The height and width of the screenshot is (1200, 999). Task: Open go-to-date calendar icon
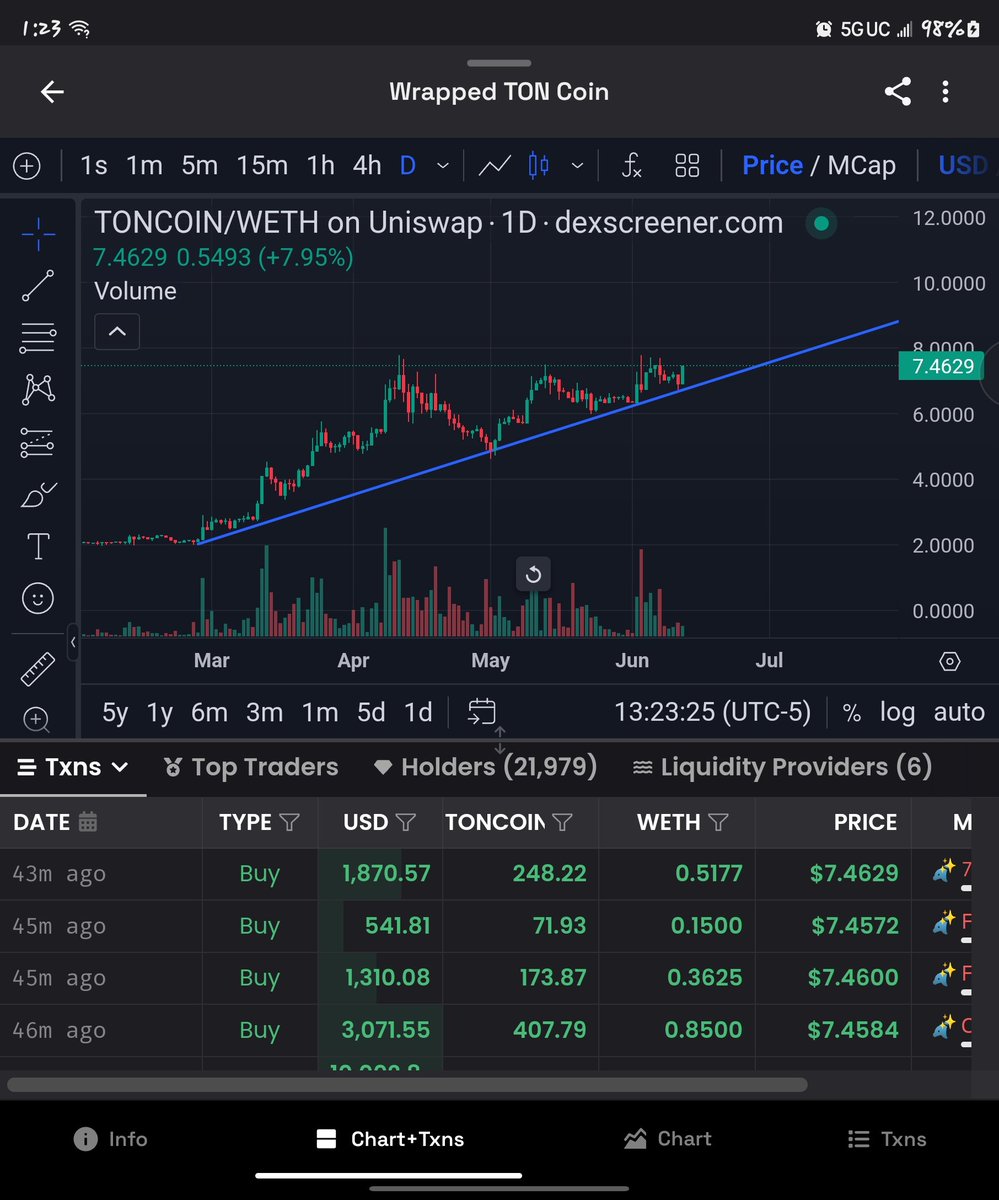coord(482,712)
